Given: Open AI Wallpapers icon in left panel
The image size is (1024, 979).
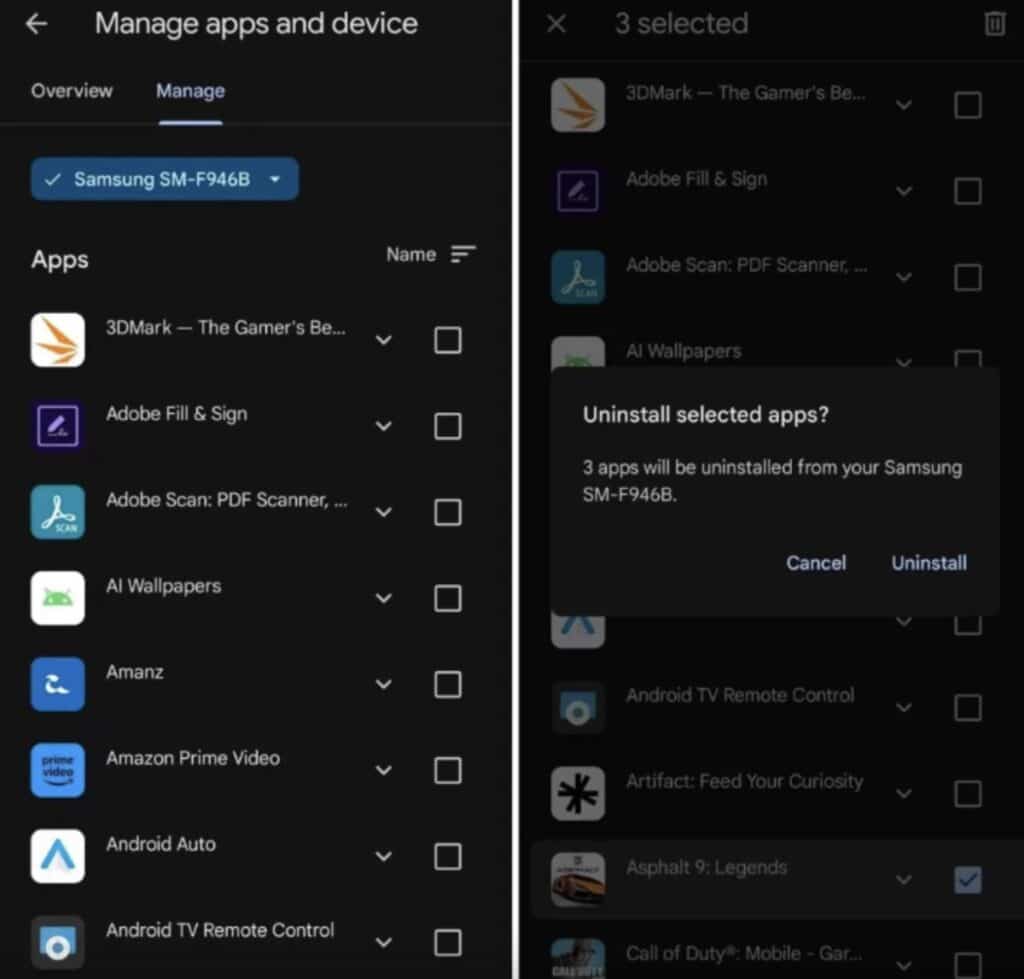Looking at the screenshot, I should (x=57, y=598).
